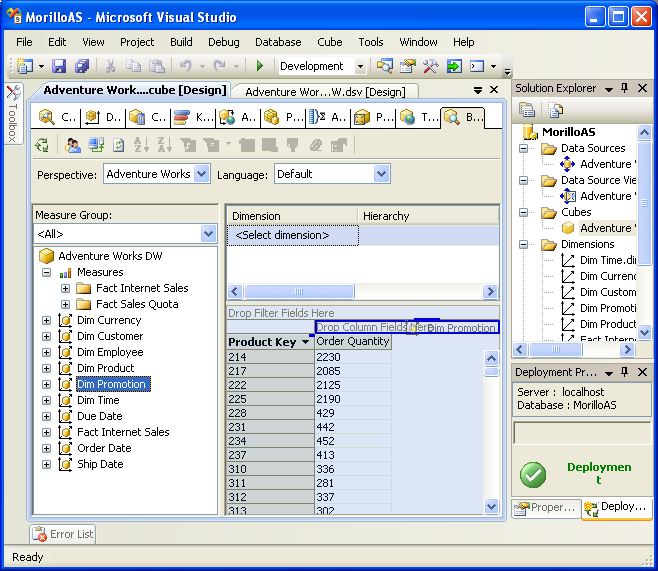The height and width of the screenshot is (571, 658).
Task: Click the Save toolbar icon
Action: tap(59, 66)
